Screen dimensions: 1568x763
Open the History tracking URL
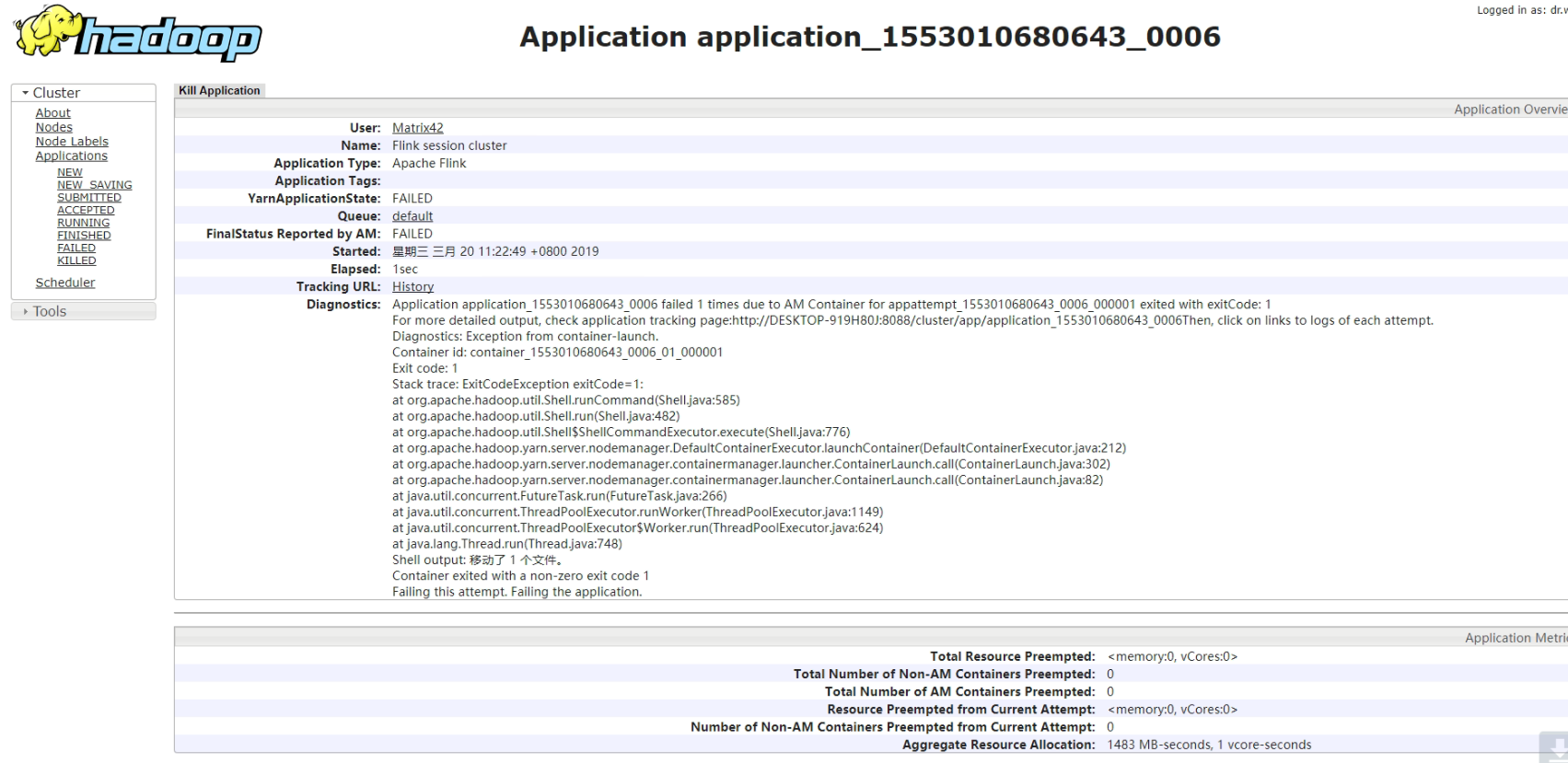pyautogui.click(x=412, y=287)
